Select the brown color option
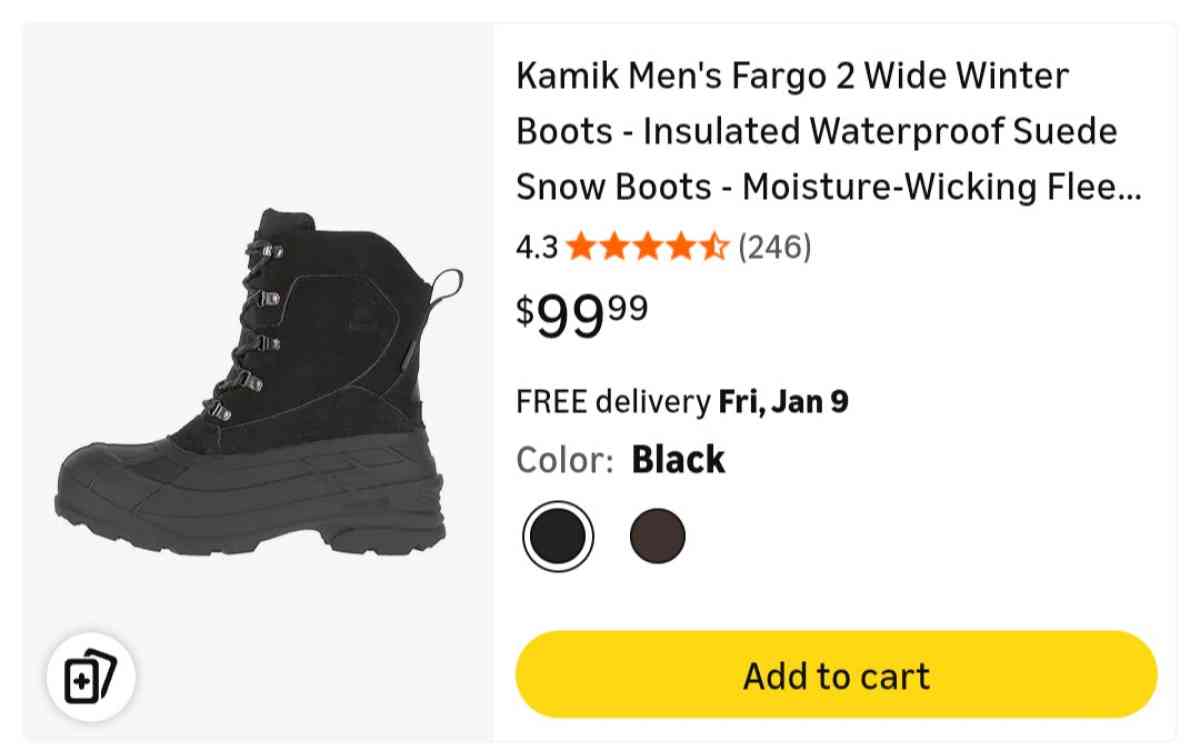Screen dimensions: 1200x751 click(x=659, y=535)
